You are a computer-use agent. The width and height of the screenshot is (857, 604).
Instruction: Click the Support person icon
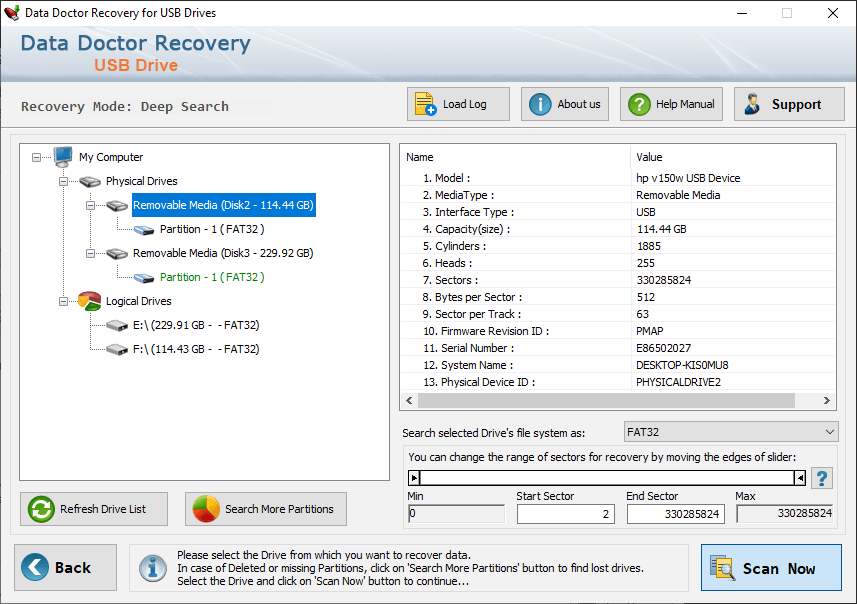click(x=753, y=104)
